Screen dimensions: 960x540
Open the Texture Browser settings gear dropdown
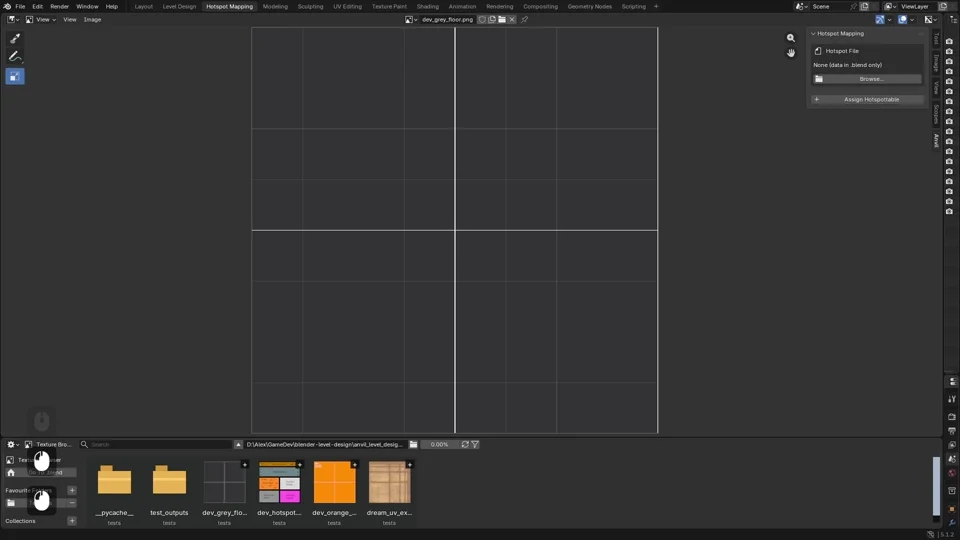(13, 444)
